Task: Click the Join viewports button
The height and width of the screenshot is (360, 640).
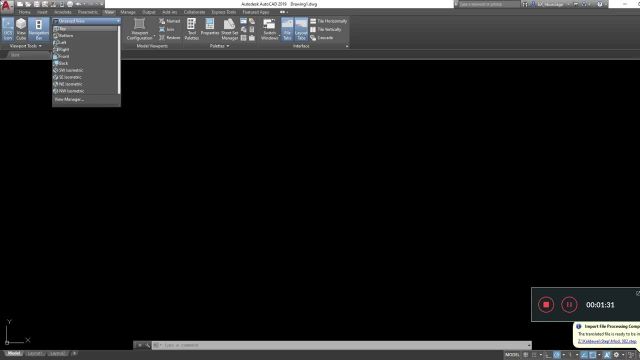Action: 167,29
